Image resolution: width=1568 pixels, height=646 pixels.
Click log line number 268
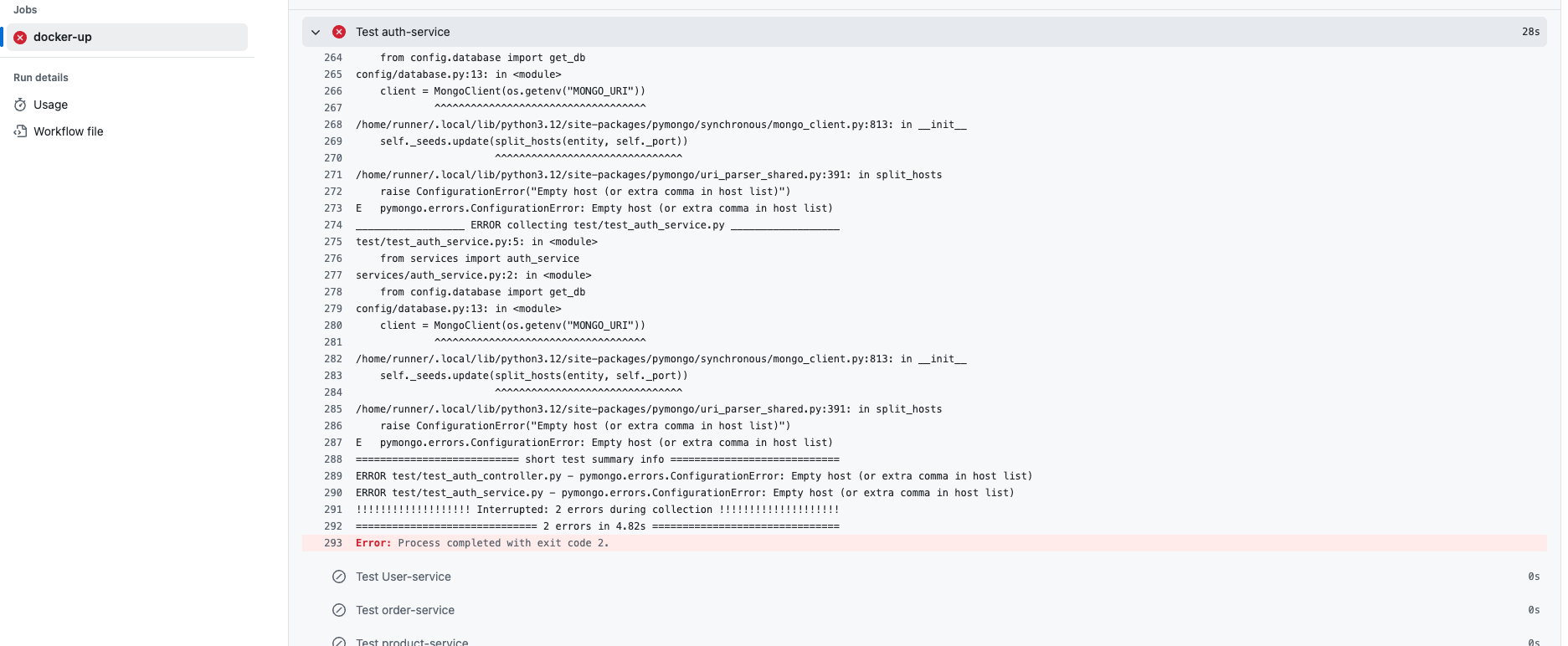coord(332,125)
